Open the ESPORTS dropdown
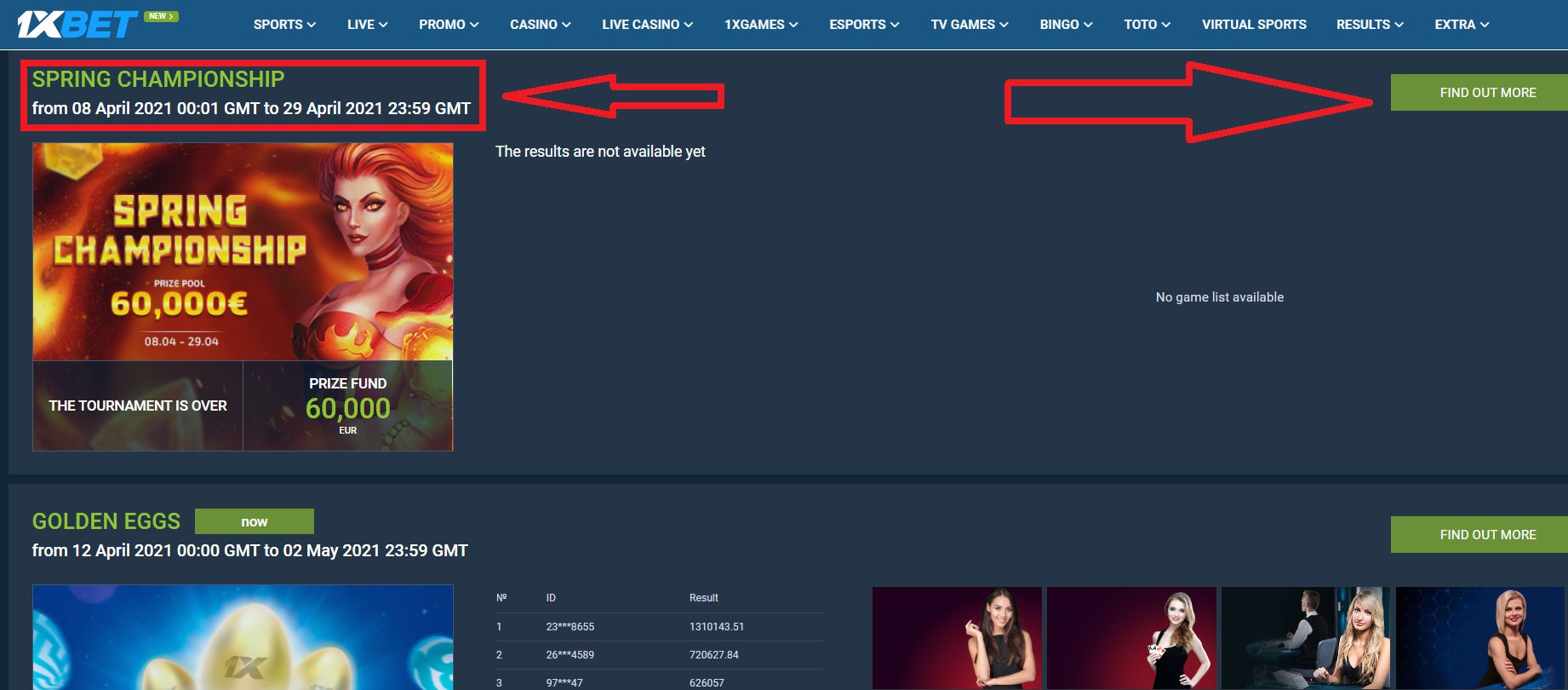 864,25
